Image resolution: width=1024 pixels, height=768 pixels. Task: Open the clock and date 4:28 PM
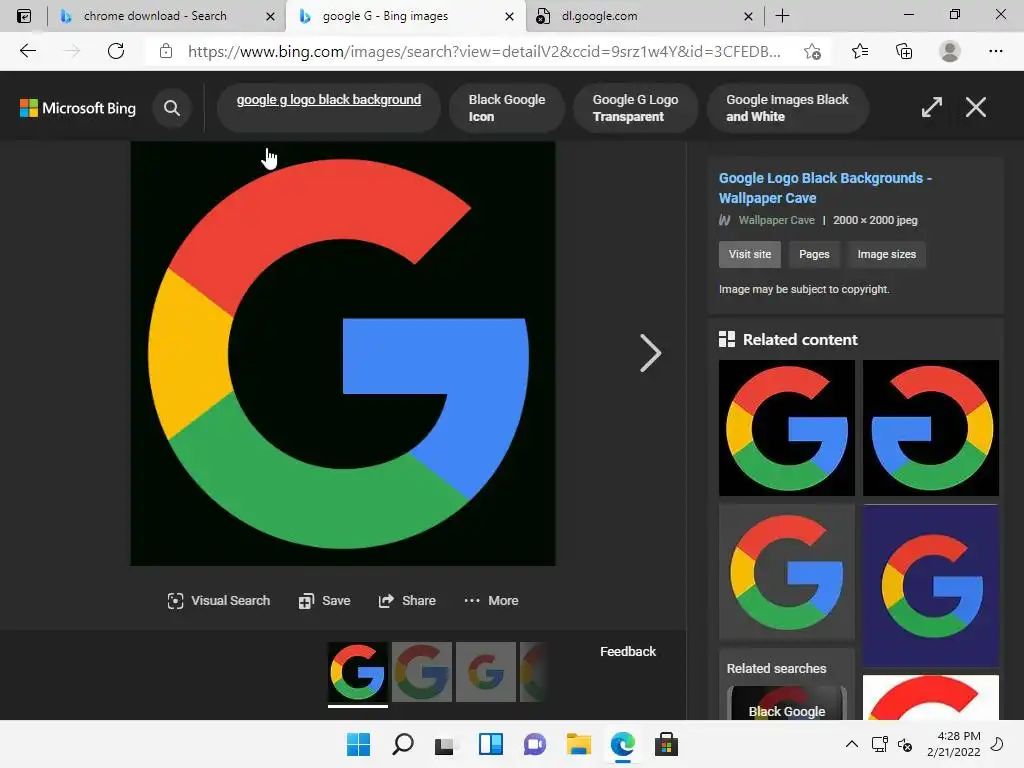[954, 744]
